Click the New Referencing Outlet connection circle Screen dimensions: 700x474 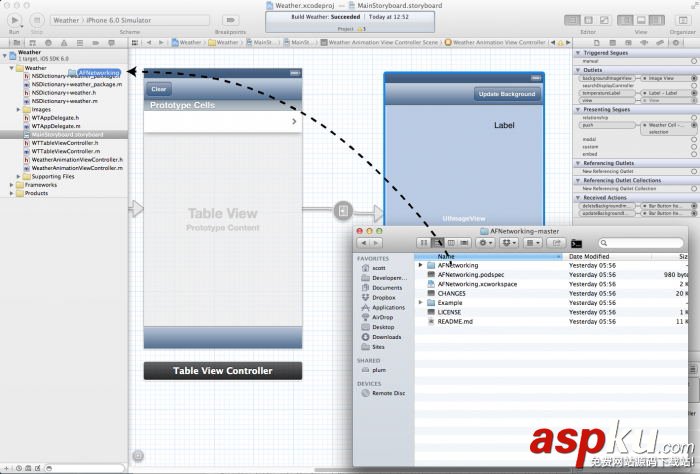[x=694, y=171]
